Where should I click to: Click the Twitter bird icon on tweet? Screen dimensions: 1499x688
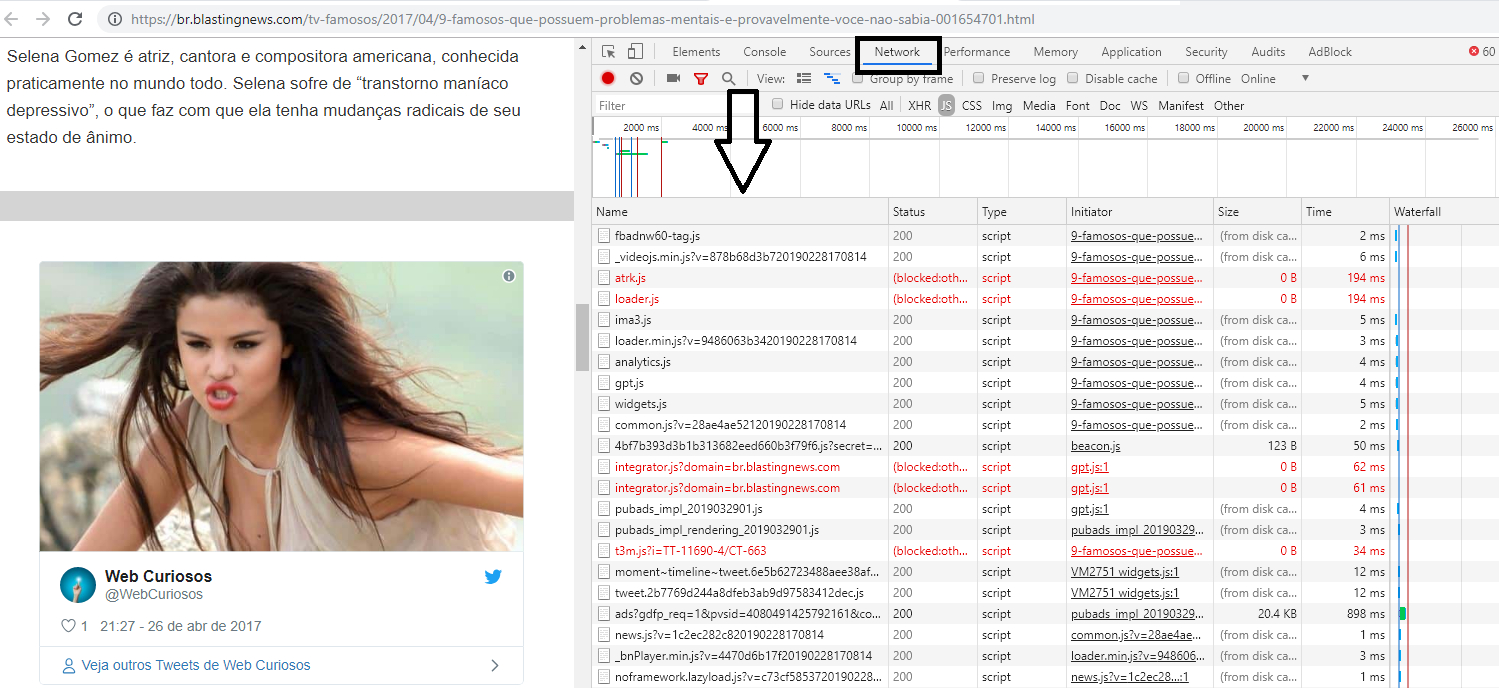point(493,577)
